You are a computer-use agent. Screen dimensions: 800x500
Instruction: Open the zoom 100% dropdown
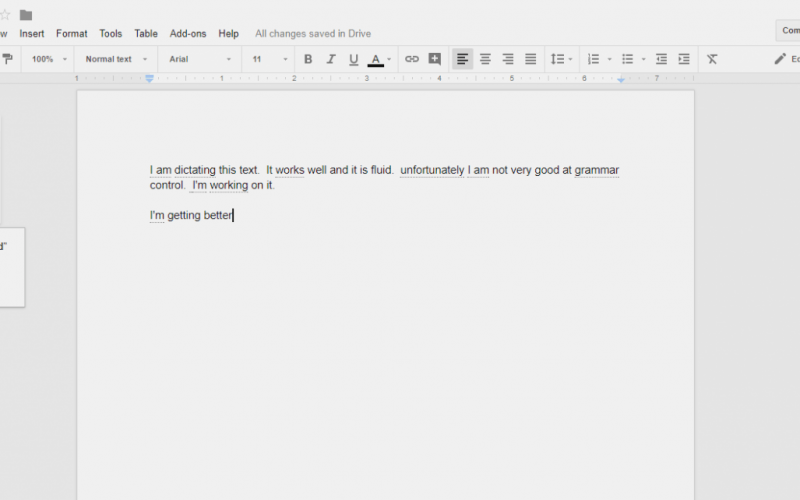49,59
